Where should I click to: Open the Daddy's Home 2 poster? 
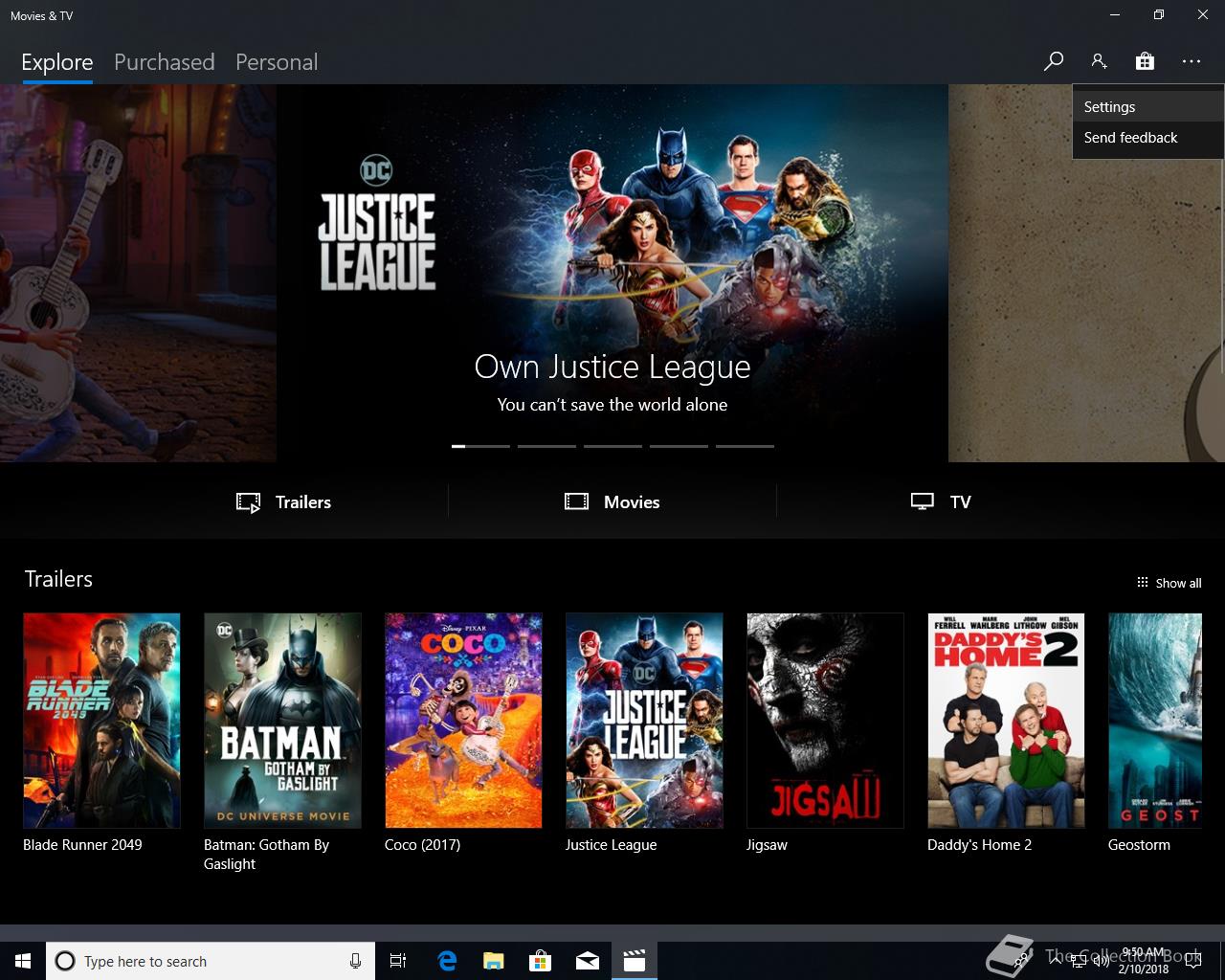(x=1006, y=721)
